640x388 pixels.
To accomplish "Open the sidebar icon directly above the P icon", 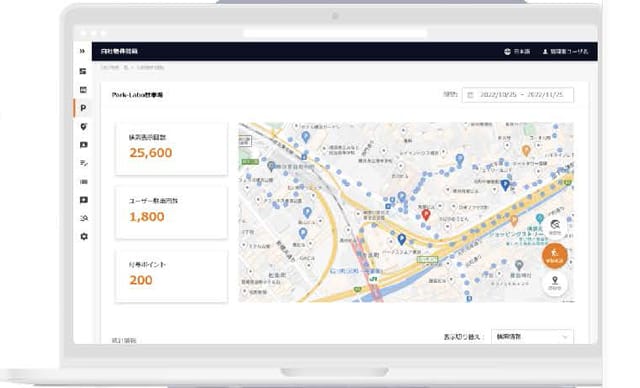I will pos(83,90).
